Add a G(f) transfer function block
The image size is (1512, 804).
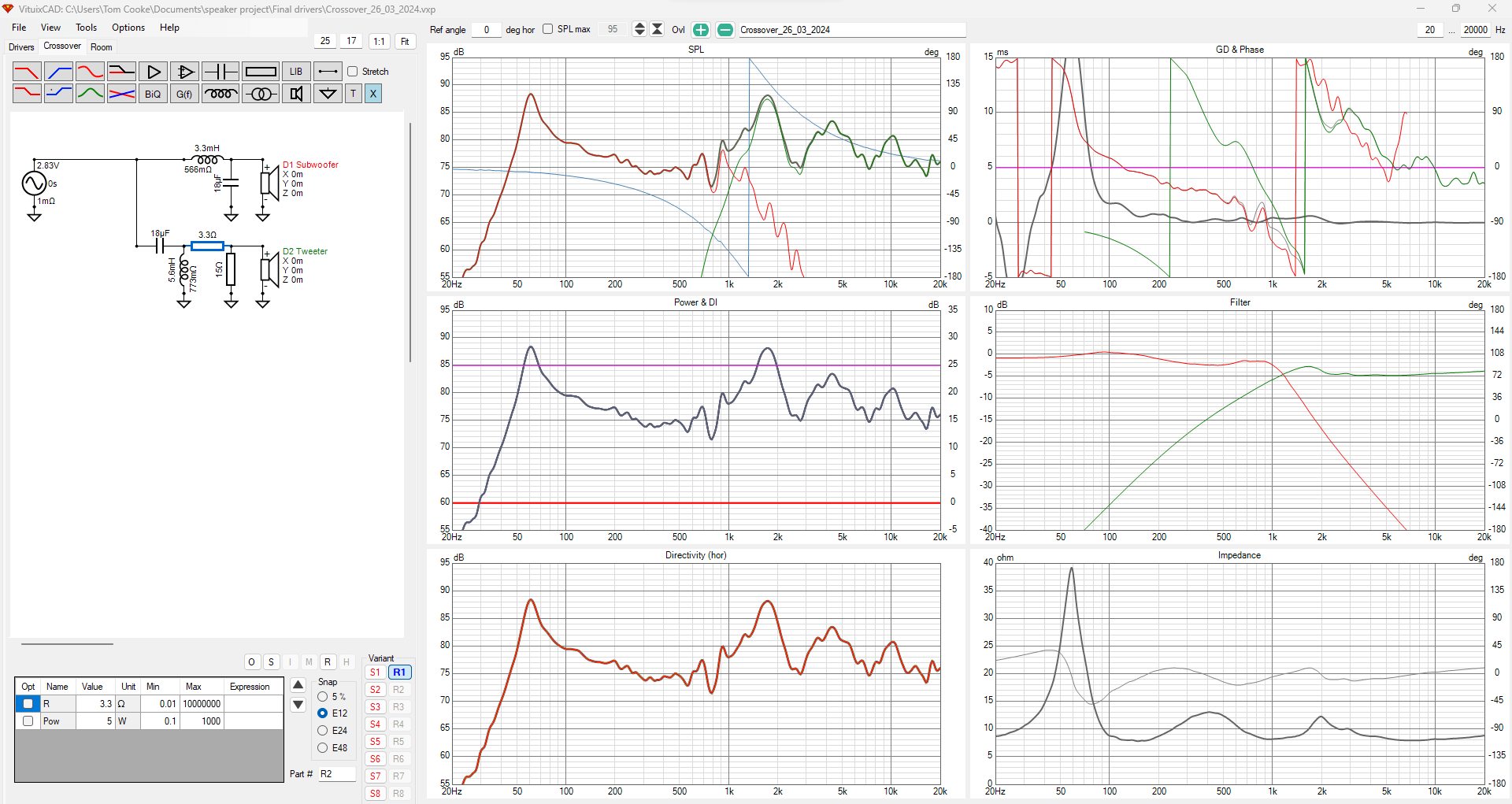(x=184, y=94)
